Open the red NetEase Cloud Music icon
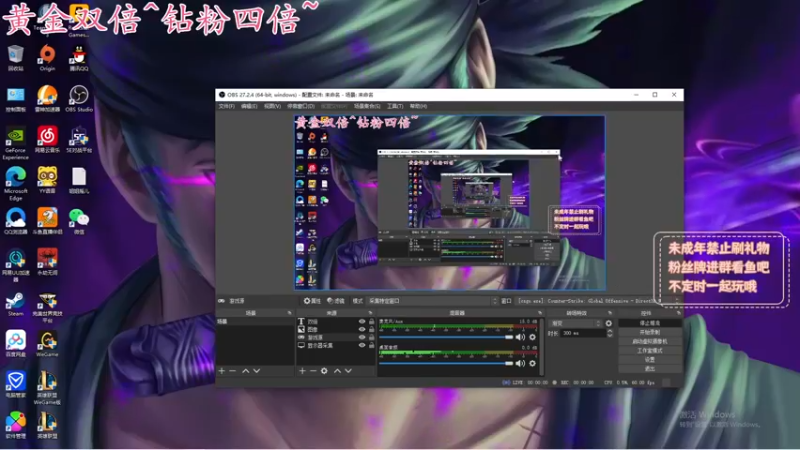This screenshot has width=800, height=450. coord(47,139)
